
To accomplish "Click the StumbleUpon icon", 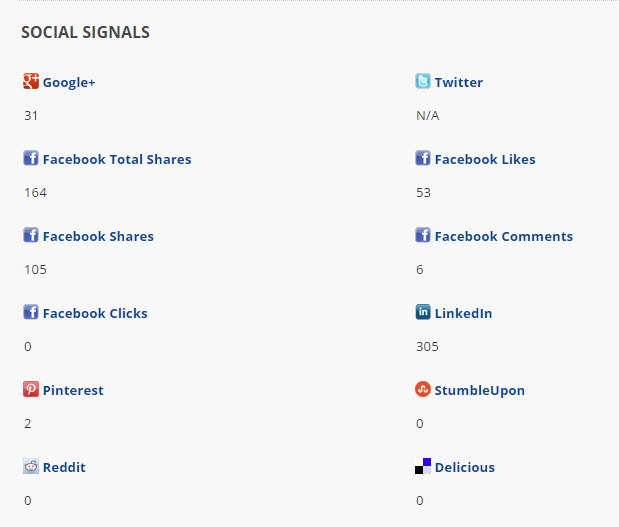I will tap(423, 390).
